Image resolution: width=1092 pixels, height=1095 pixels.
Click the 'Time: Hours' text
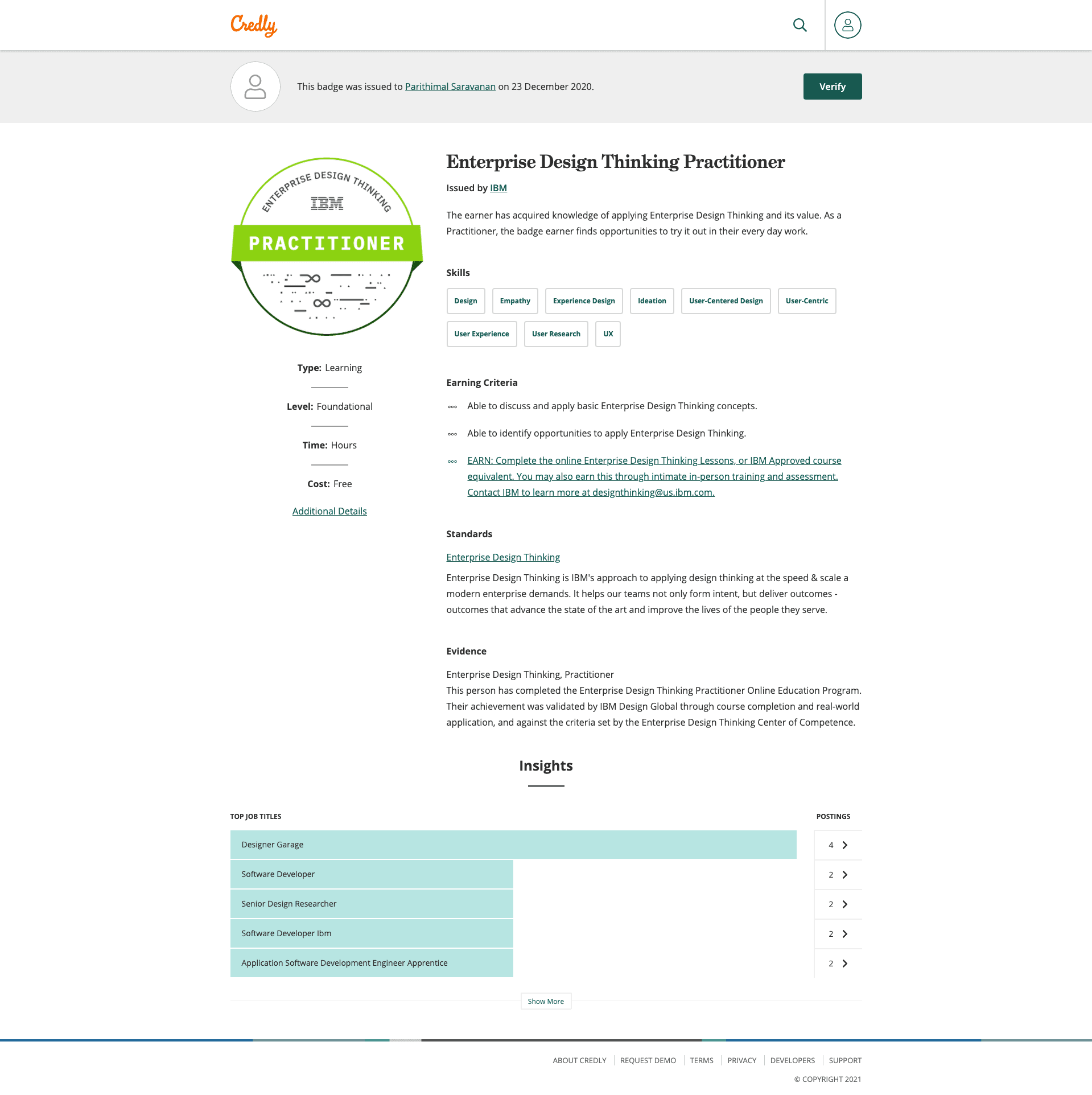(329, 445)
